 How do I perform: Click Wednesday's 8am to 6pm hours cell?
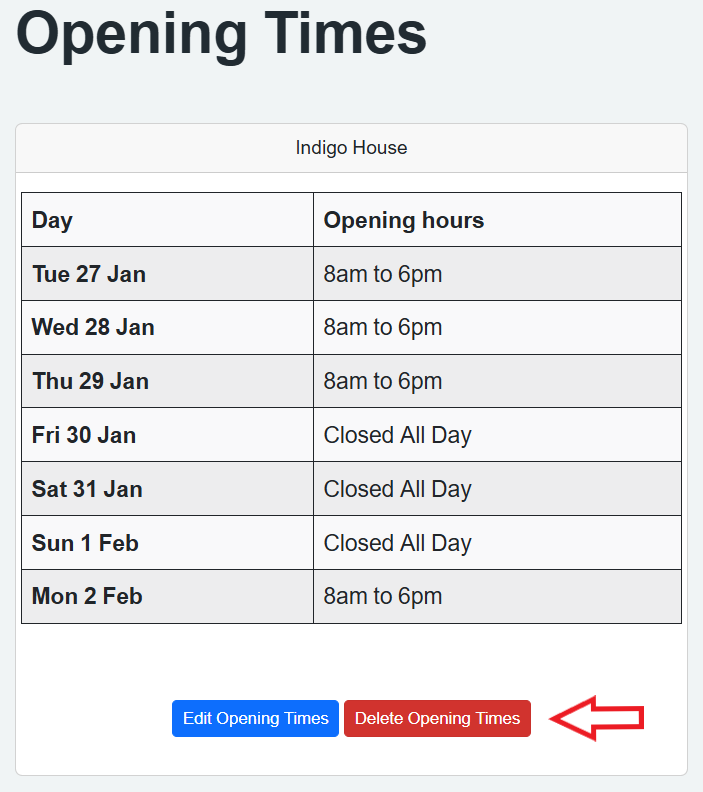[383, 327]
